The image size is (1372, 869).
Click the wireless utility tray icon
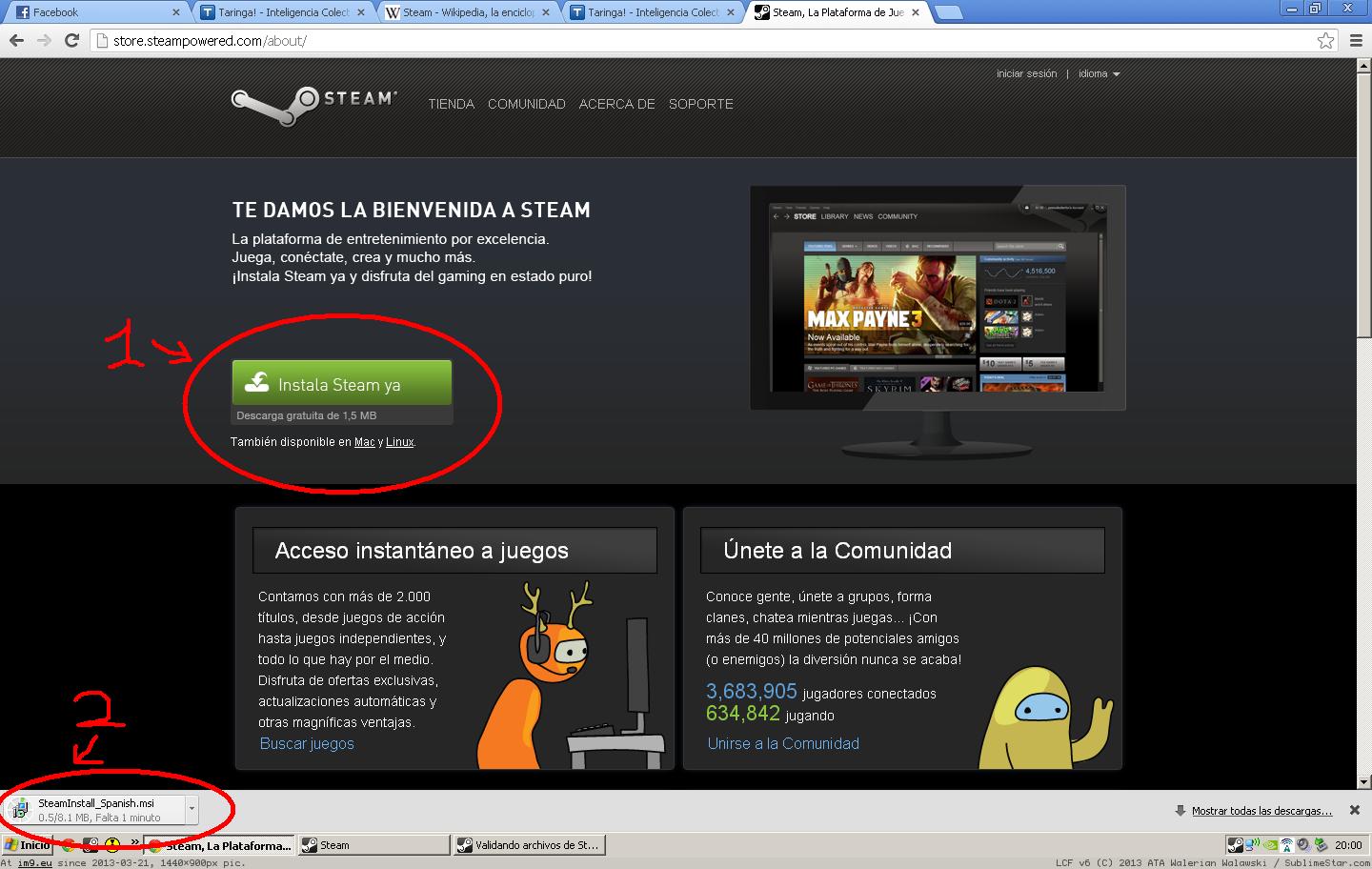click(x=1286, y=844)
